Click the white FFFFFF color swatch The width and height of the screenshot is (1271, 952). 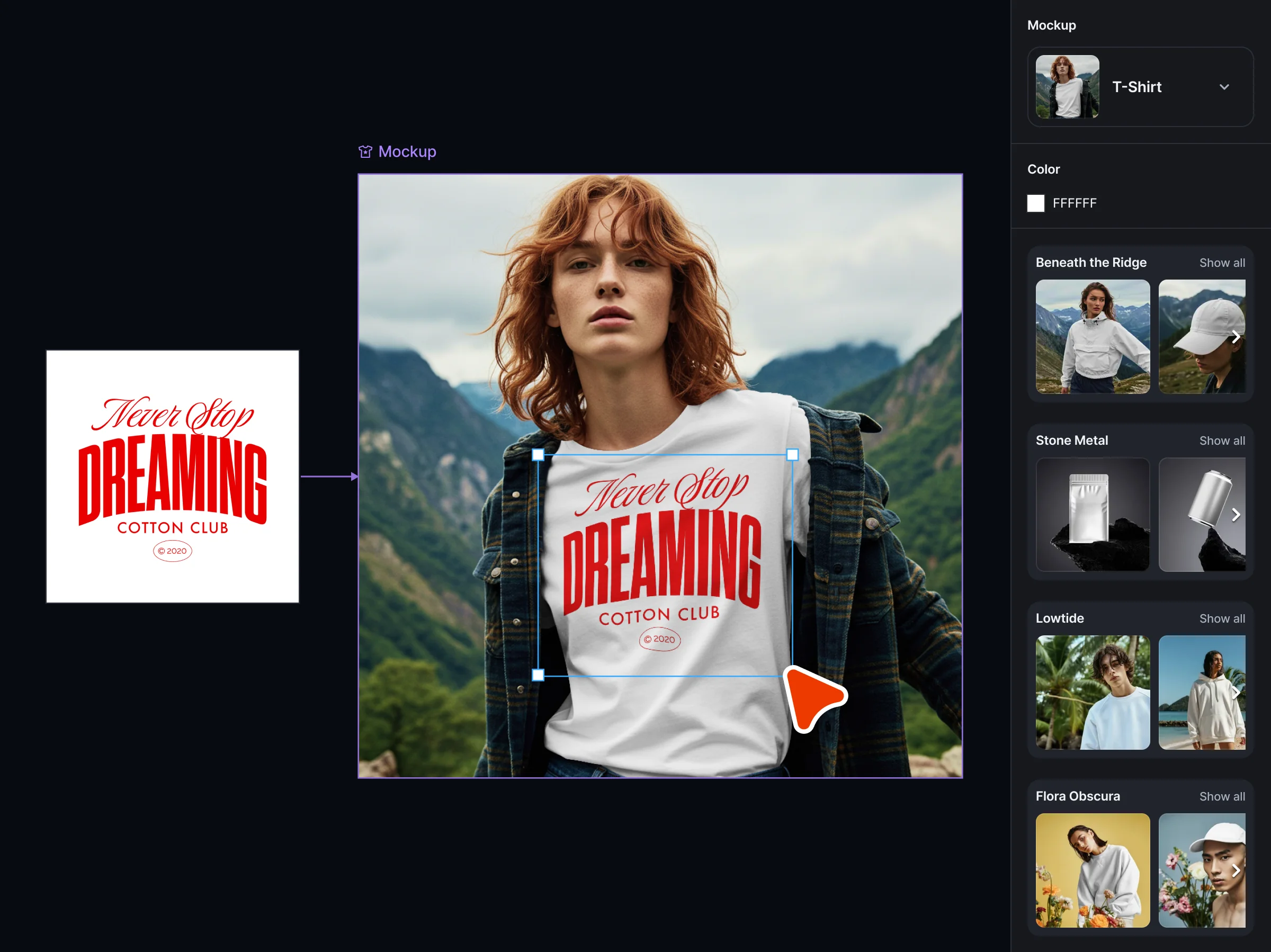[1035, 203]
